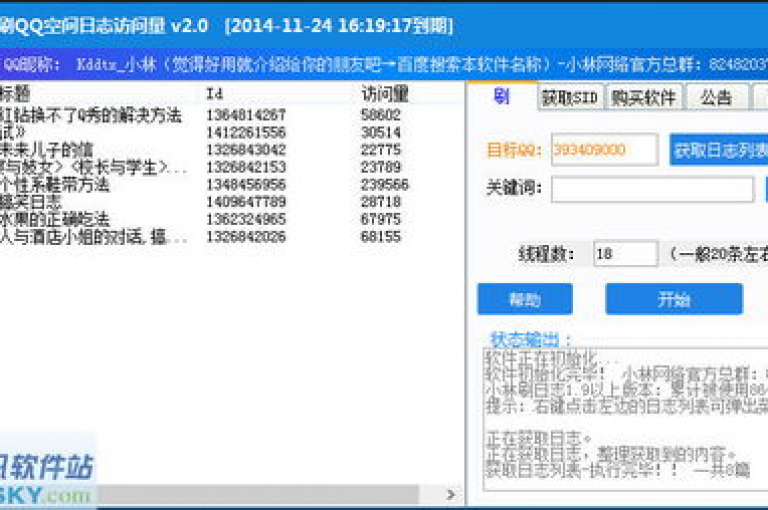Click the 线程数 input field
768x510 pixels.
point(625,254)
